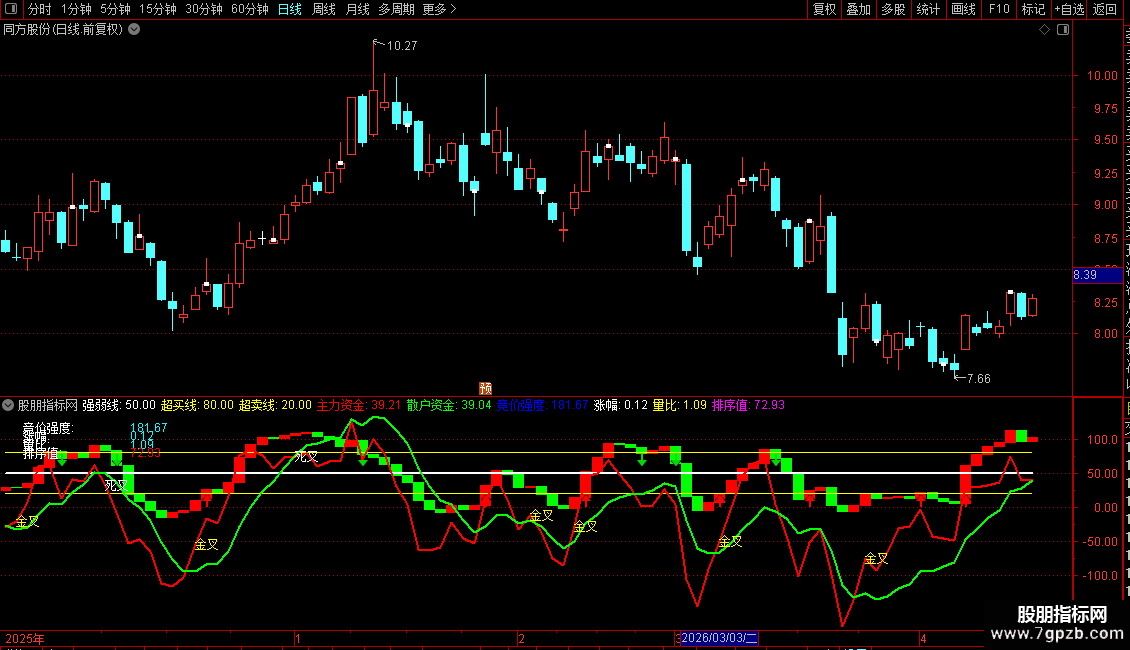Open the 复权 adjustment menu
The image size is (1130, 650).
(824, 9)
